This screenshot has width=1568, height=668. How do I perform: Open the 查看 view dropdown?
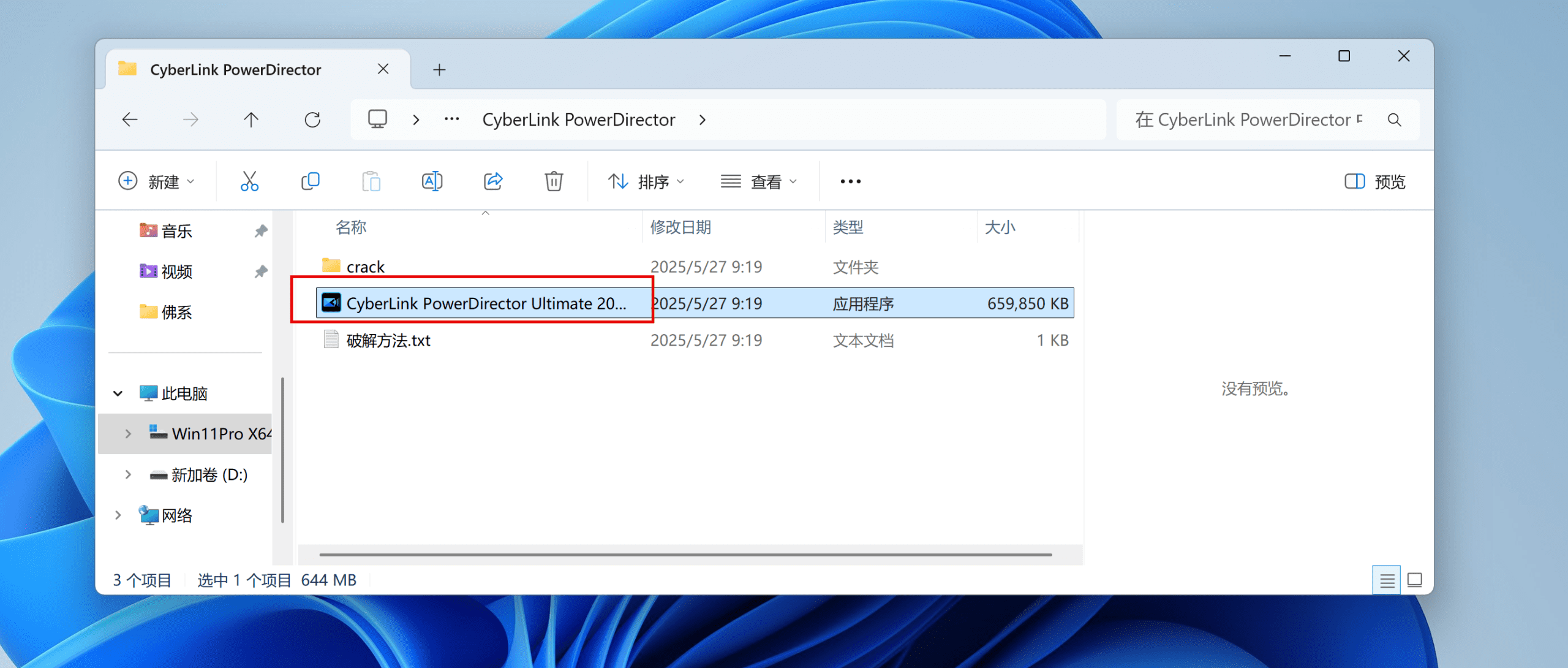click(759, 181)
